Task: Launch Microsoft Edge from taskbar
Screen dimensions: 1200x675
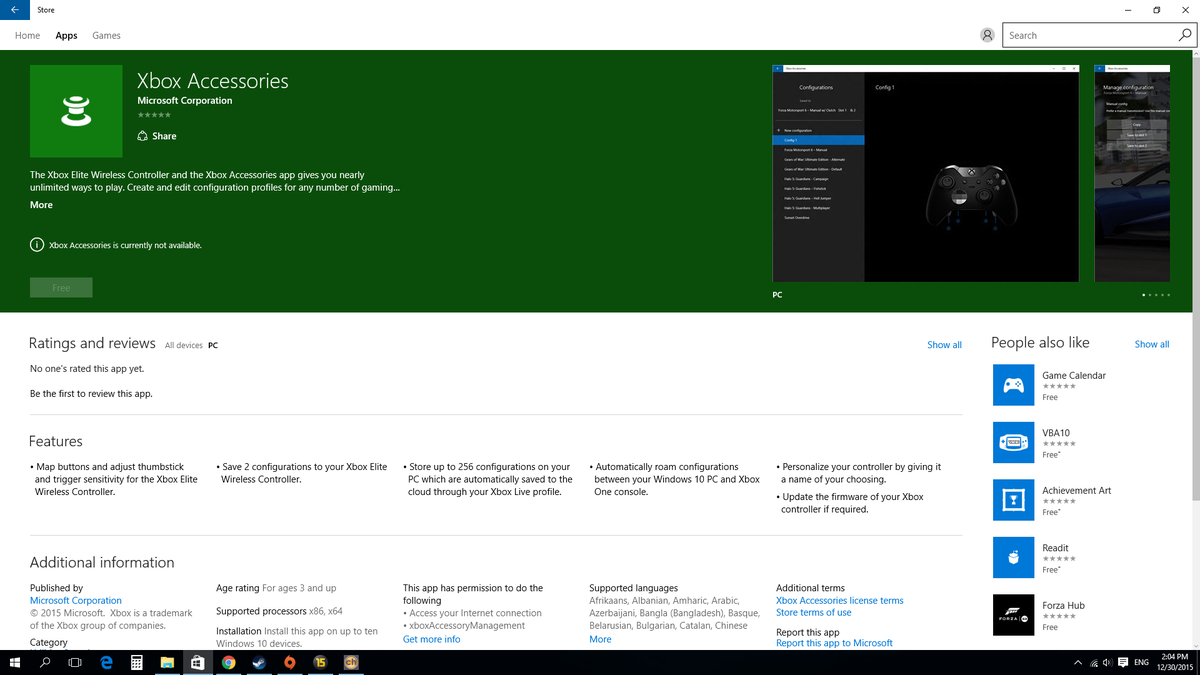Action: point(106,662)
